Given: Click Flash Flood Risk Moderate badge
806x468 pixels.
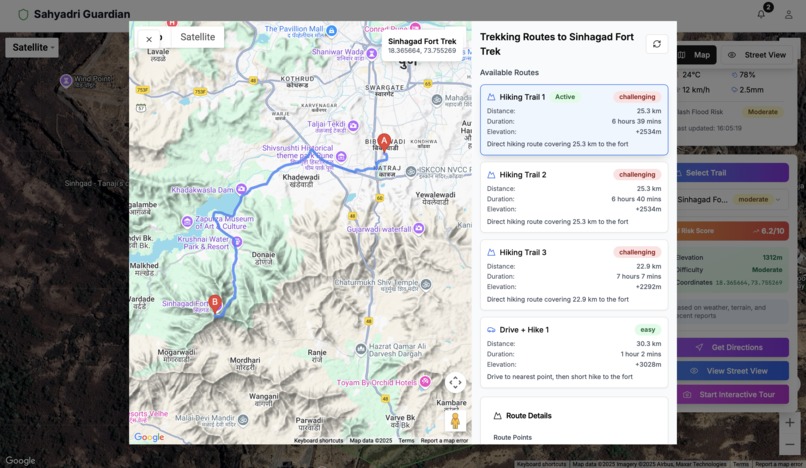Looking at the screenshot, I should pos(762,112).
